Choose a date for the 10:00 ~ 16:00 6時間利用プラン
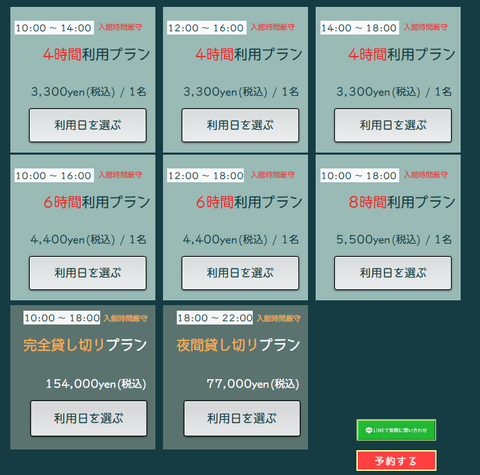The height and width of the screenshot is (475, 480). [88, 273]
